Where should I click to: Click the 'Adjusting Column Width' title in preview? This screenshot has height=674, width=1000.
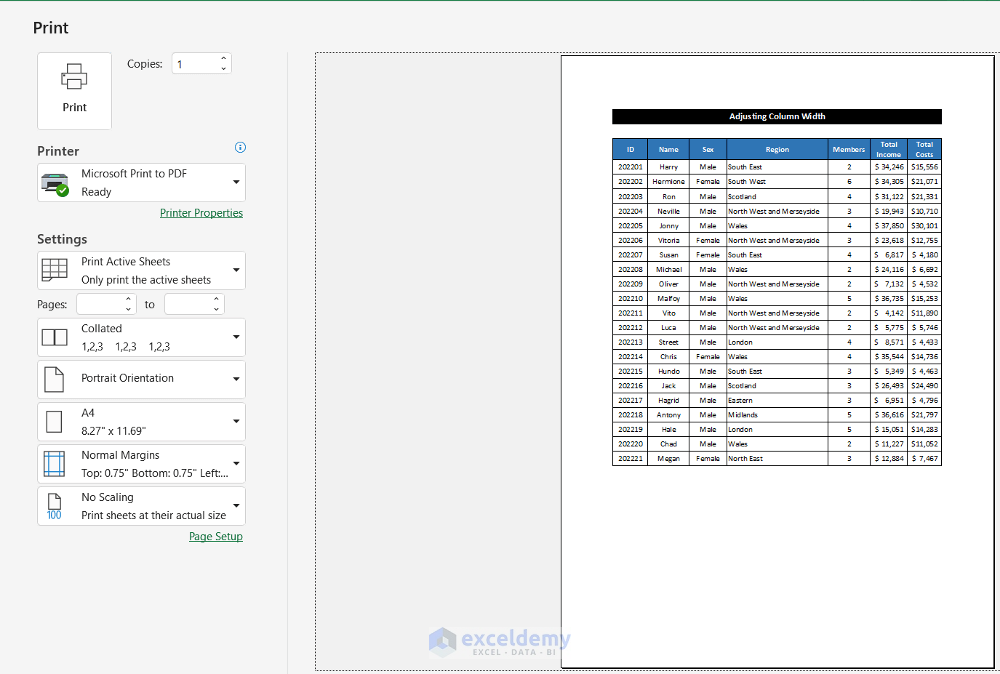[777, 116]
